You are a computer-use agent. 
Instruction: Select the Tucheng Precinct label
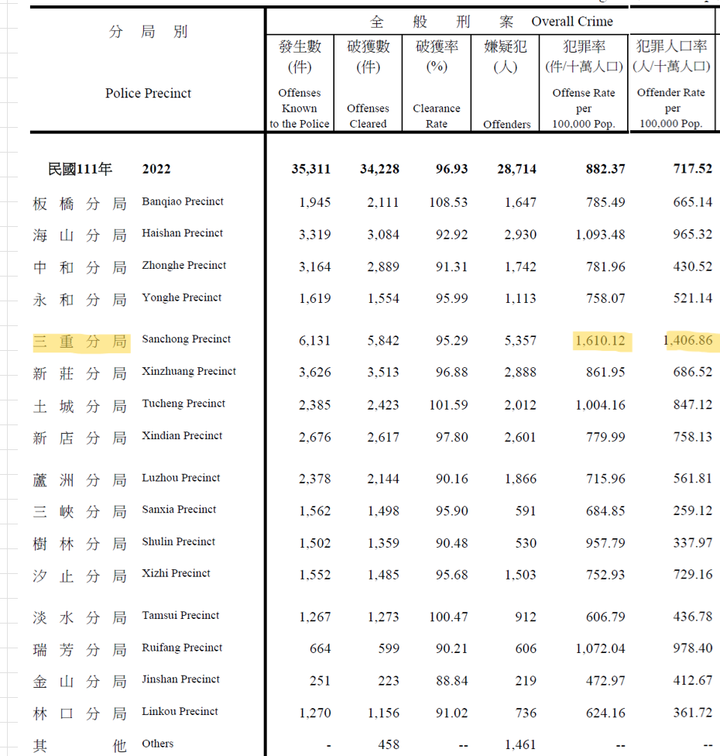click(x=183, y=404)
